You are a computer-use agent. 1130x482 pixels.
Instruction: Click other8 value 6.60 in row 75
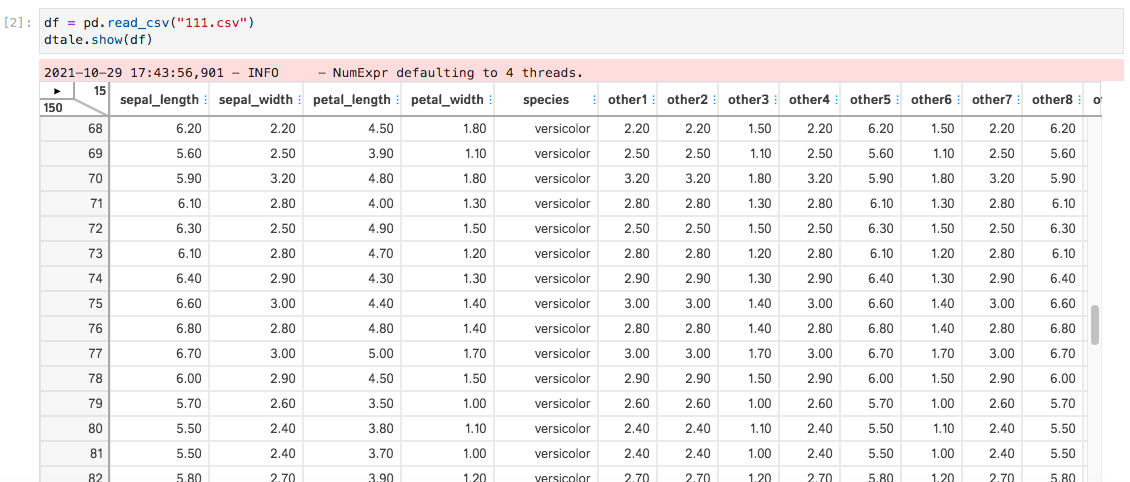pos(1064,304)
